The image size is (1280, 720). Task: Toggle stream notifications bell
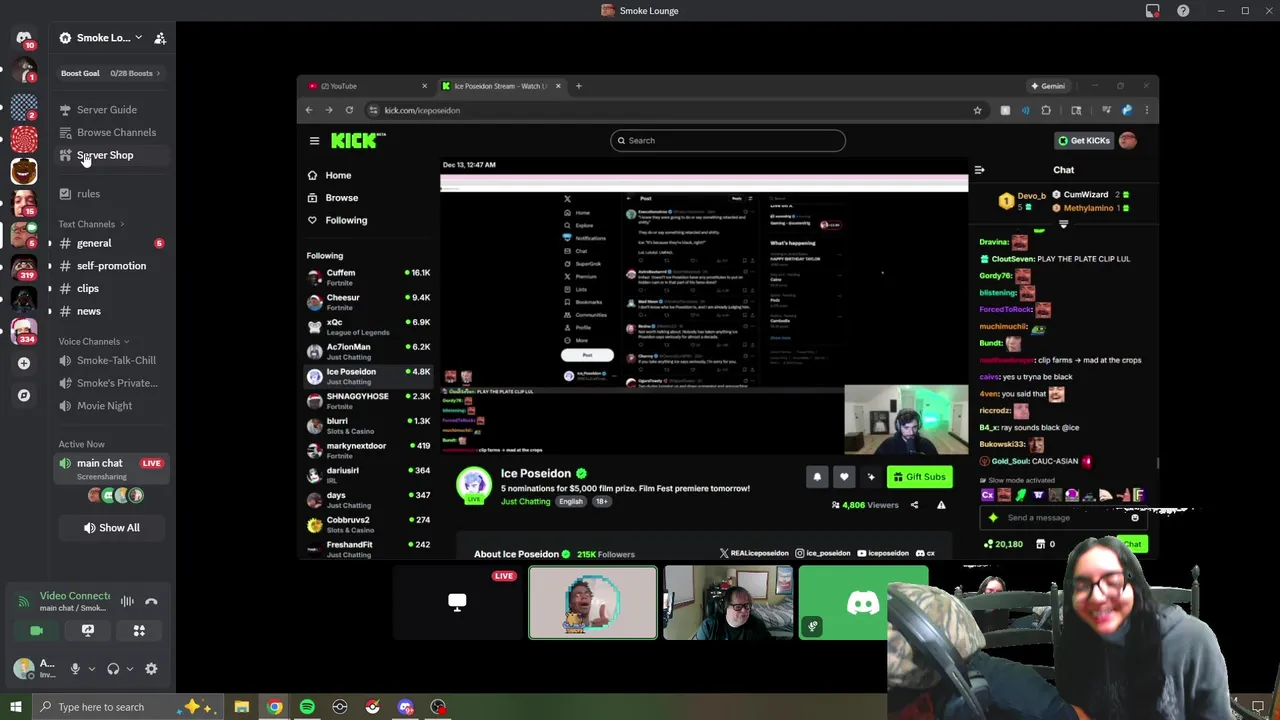click(x=817, y=477)
